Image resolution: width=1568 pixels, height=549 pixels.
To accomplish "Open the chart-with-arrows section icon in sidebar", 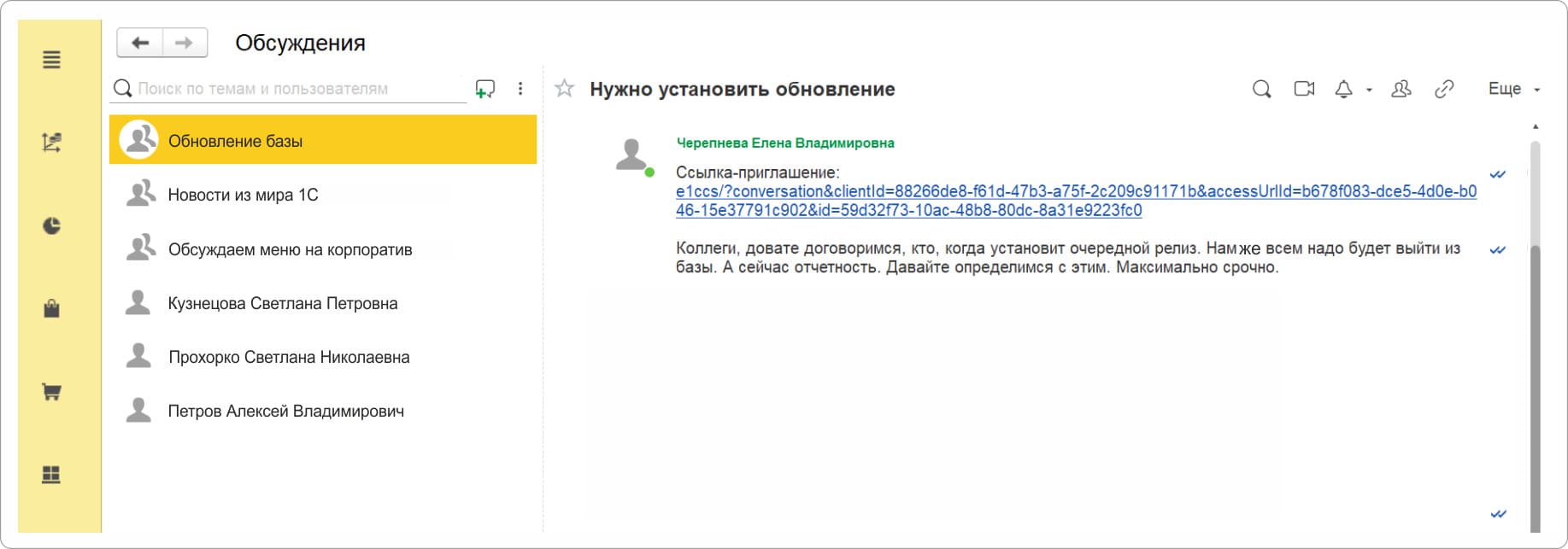I will [51, 143].
